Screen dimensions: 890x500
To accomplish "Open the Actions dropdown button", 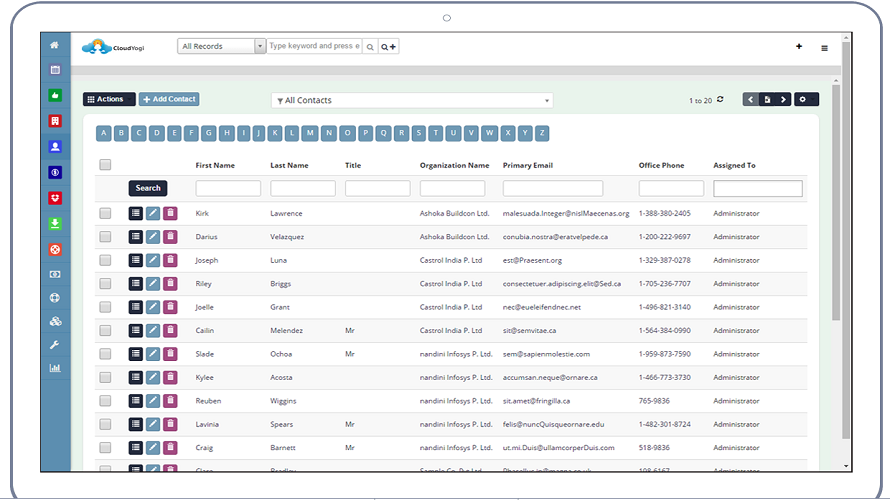I will coord(109,99).
